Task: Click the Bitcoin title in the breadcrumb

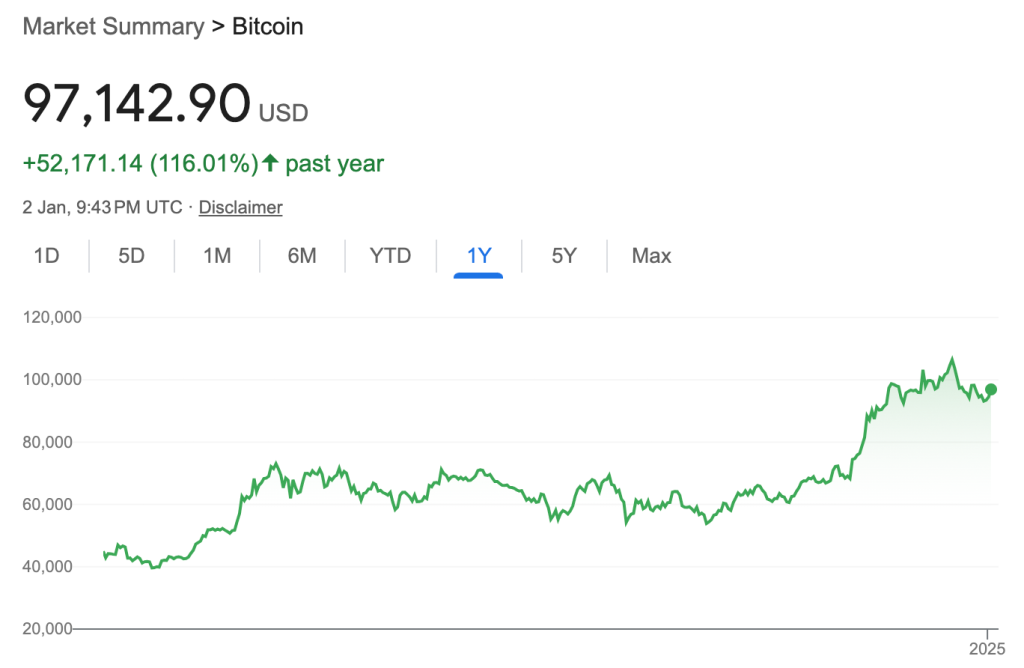Action: 268,27
